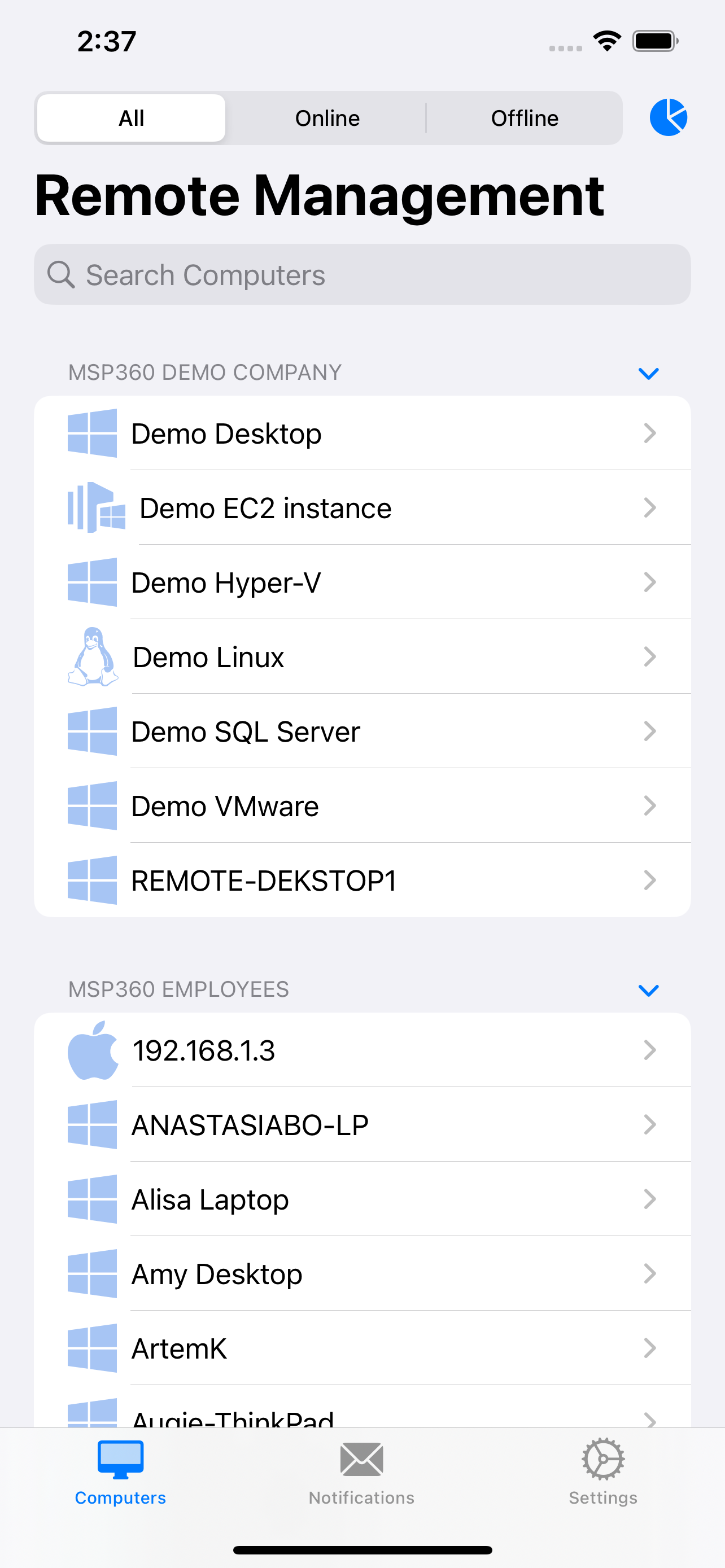Open Alisa Laptop via its chevron
Image resolution: width=725 pixels, height=1568 pixels.
click(649, 1199)
